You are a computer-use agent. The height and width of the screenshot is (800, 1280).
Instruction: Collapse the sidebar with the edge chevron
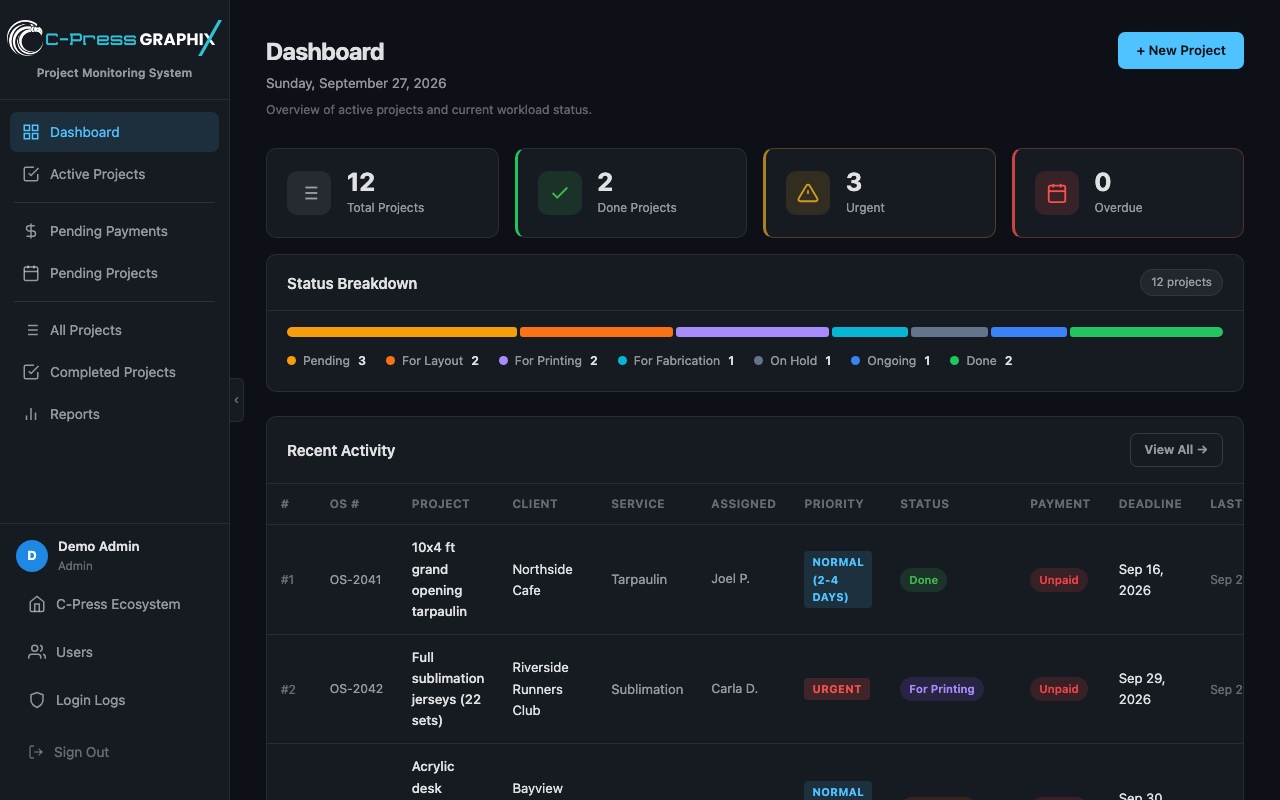coord(237,400)
